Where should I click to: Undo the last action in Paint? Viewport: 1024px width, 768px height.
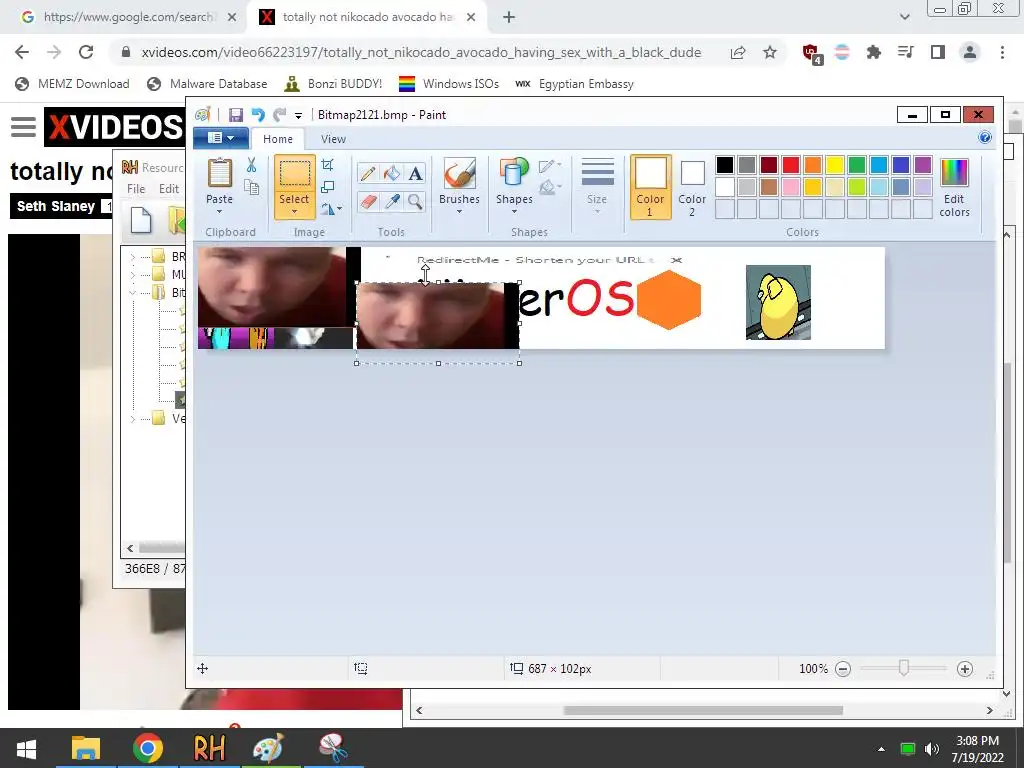coord(258,115)
